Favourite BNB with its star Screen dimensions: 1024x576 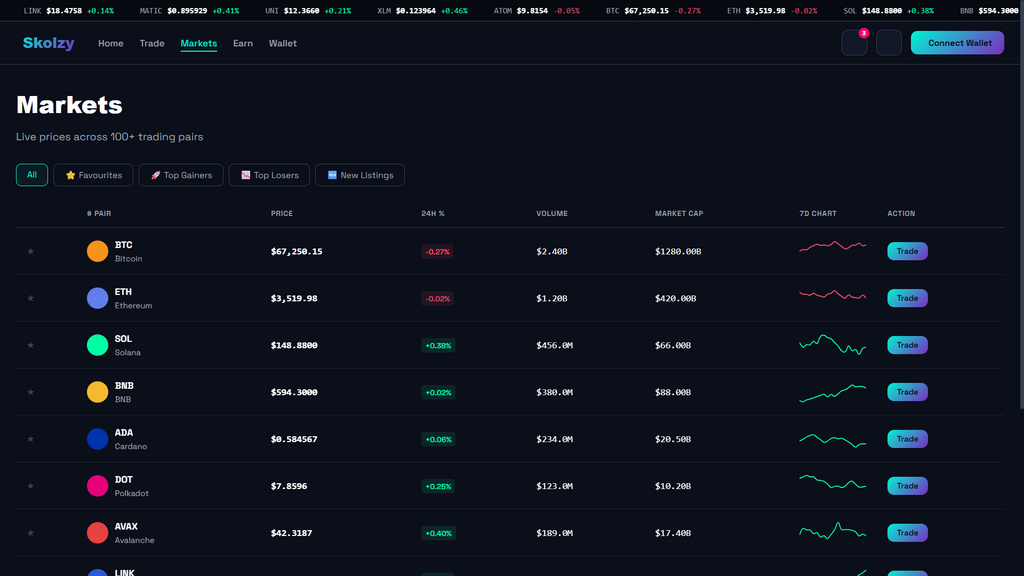click(31, 392)
